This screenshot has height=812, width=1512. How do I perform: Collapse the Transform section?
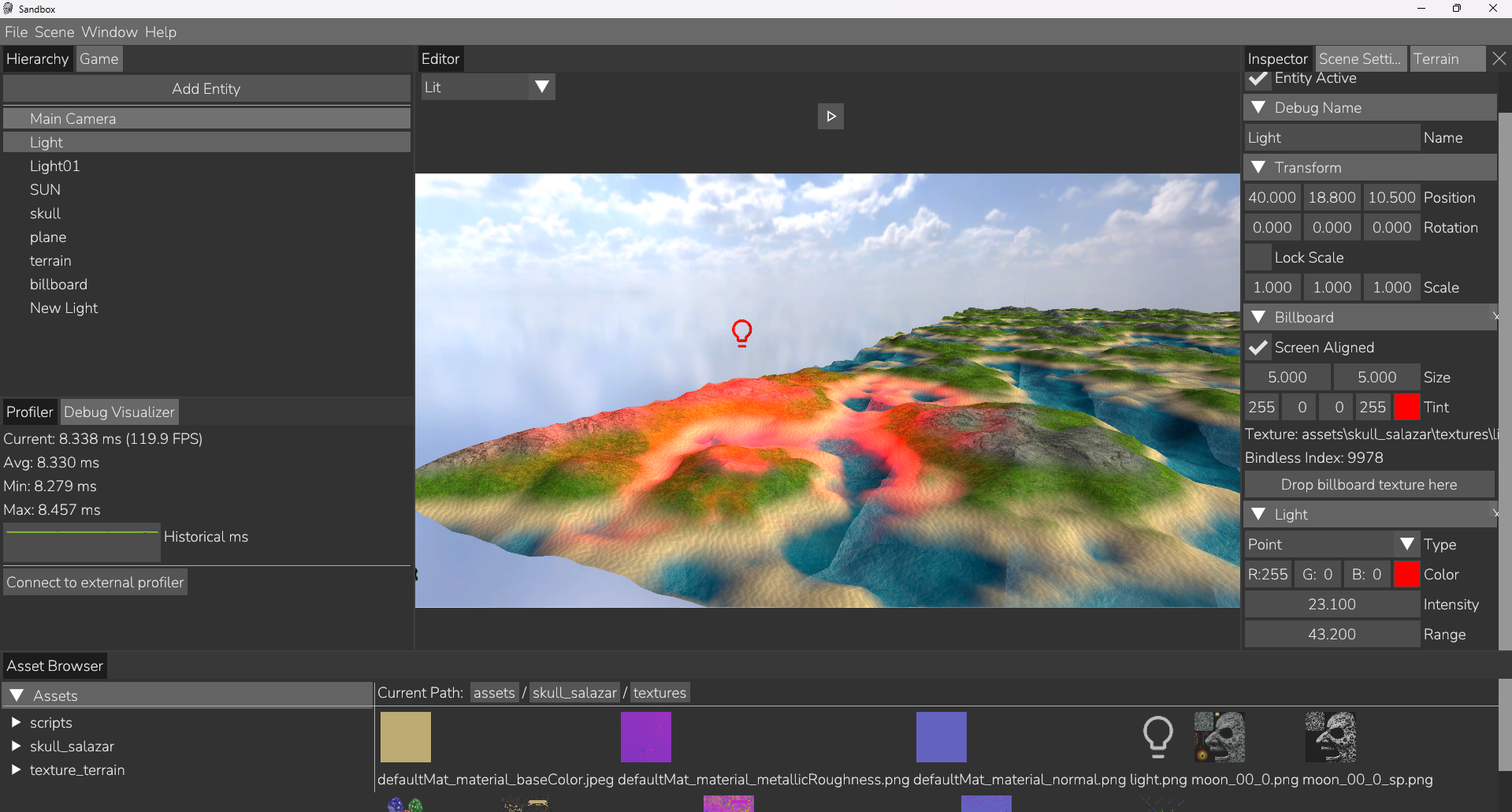pos(1258,168)
